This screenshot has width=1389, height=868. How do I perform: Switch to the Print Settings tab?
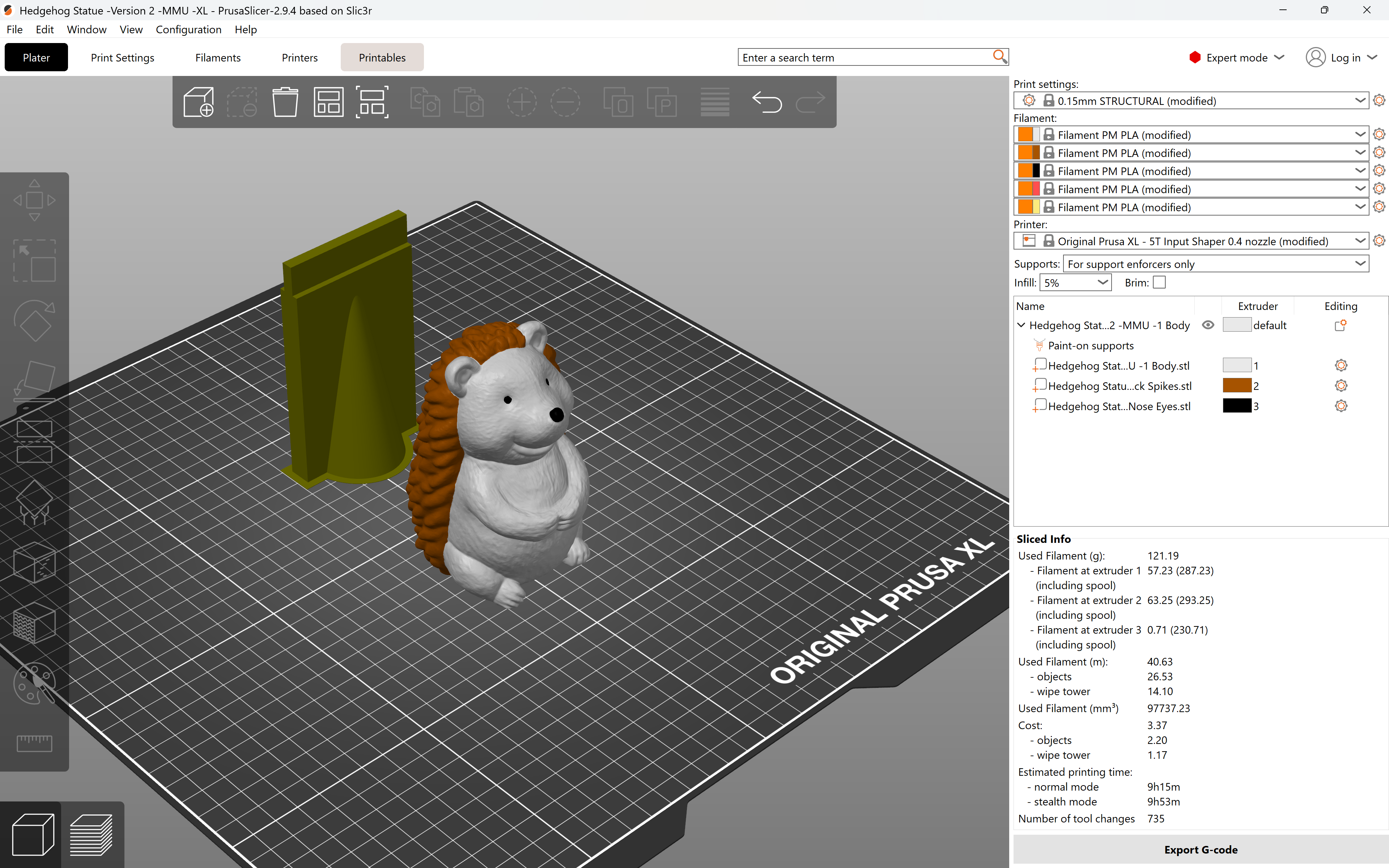click(x=122, y=58)
